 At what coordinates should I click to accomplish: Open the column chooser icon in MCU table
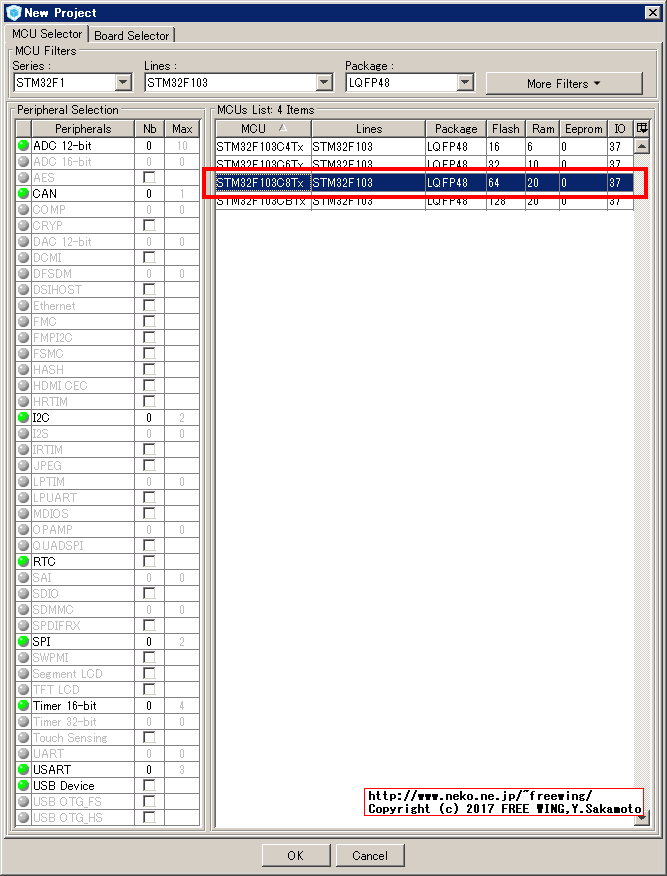pos(642,128)
